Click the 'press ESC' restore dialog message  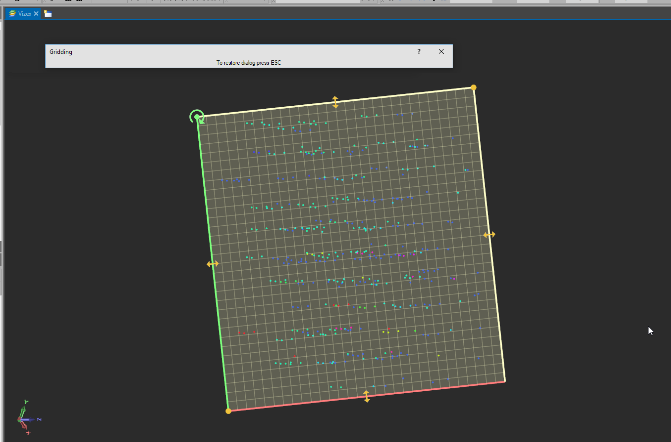click(x=249, y=62)
